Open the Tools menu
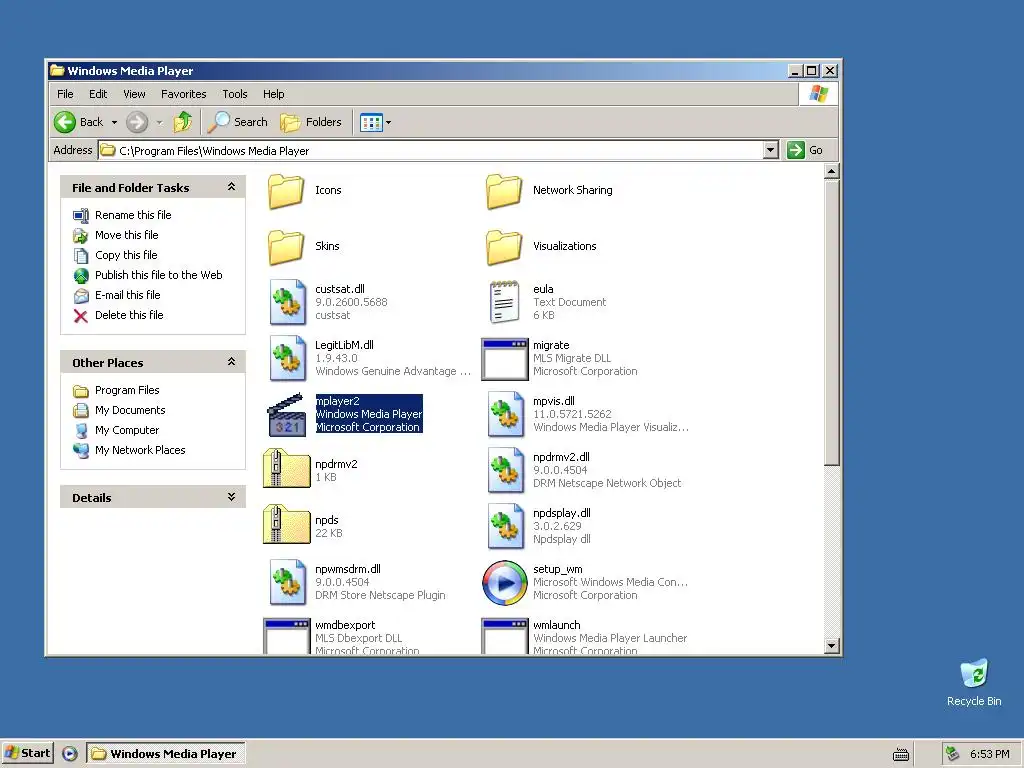Image resolution: width=1024 pixels, height=768 pixels. pos(234,94)
